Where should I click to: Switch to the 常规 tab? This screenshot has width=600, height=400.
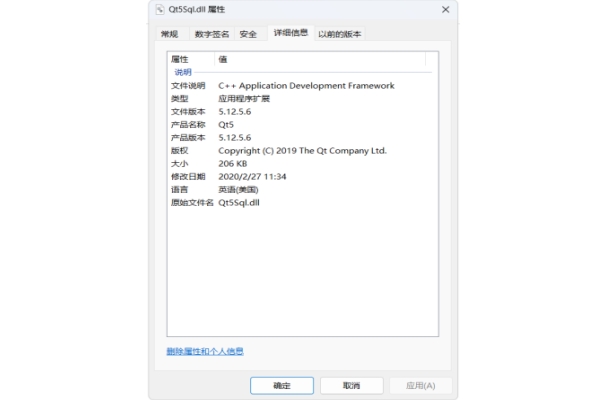point(170,34)
